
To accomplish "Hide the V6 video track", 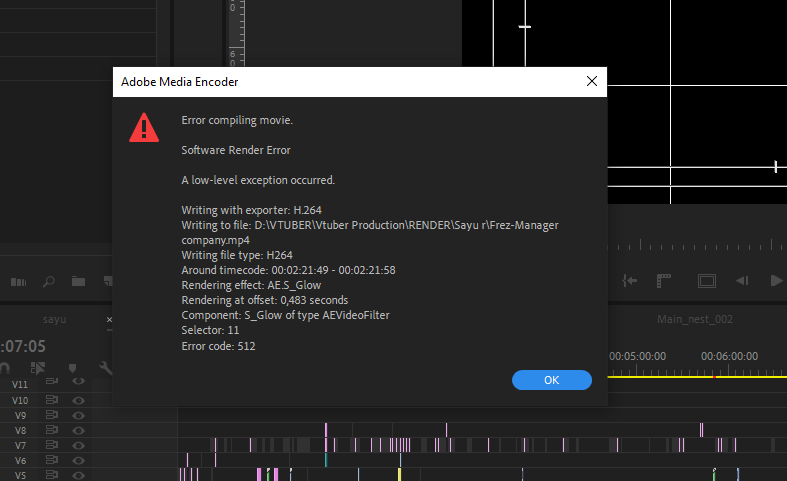I will [x=78, y=460].
